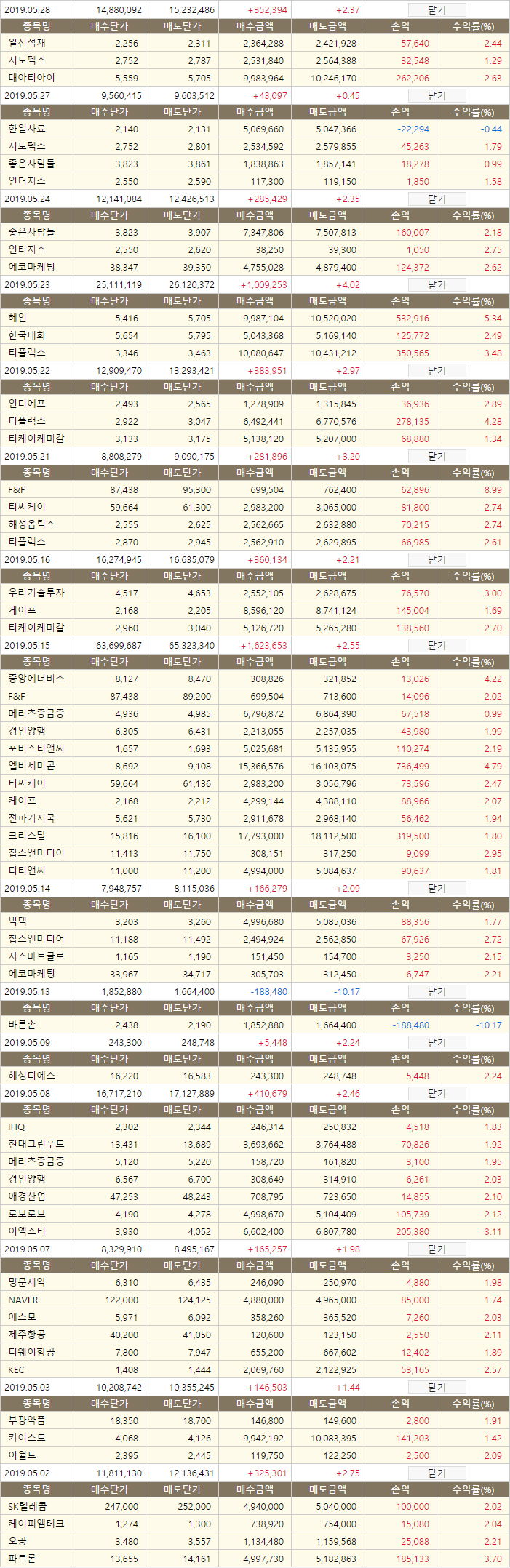Click the +1,009,253 profit total for 05.23

[x=263, y=285]
